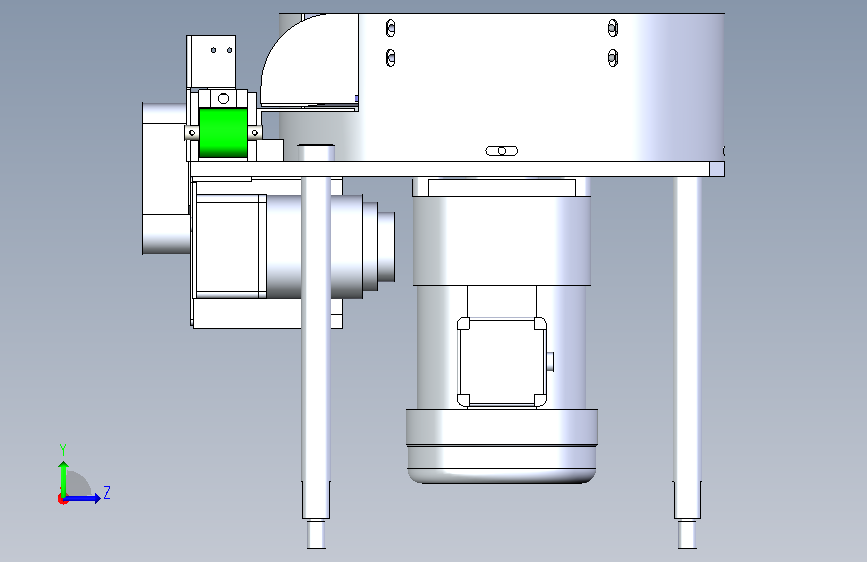Select the upper-left slotted hole on housing
The width and height of the screenshot is (867, 562).
390,28
